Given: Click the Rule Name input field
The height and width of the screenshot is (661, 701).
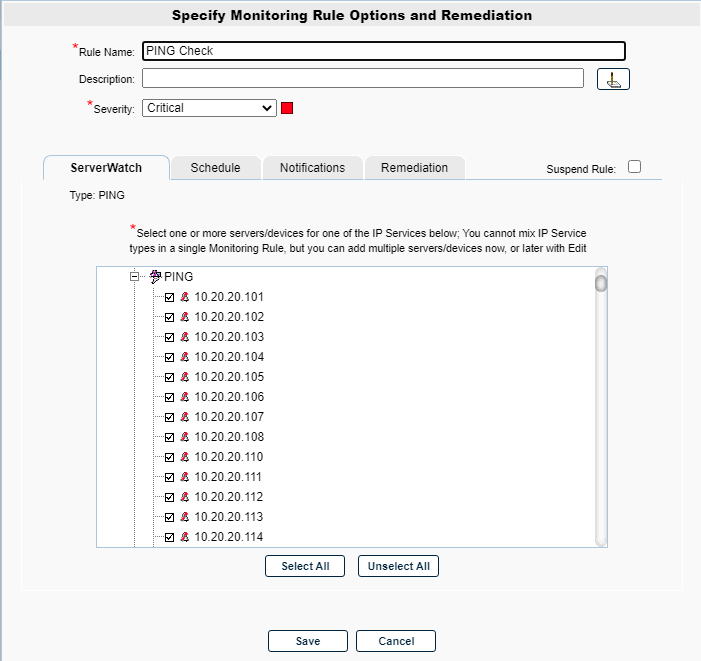Looking at the screenshot, I should (384, 51).
